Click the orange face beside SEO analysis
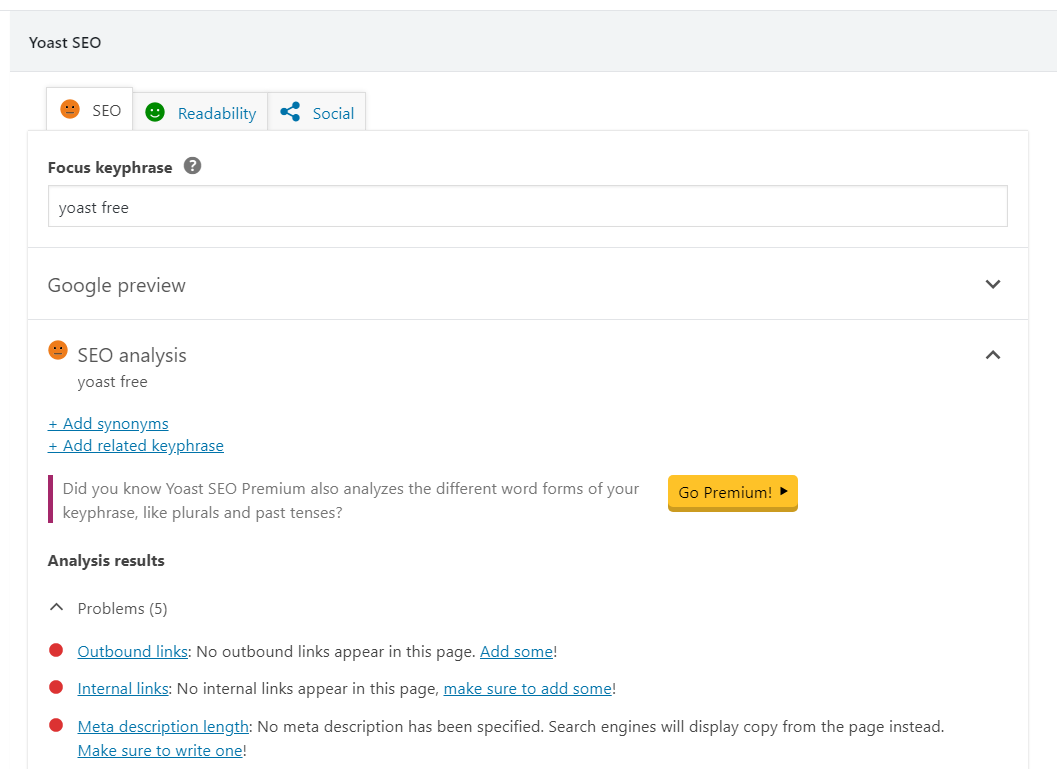The image size is (1057, 769). point(58,350)
